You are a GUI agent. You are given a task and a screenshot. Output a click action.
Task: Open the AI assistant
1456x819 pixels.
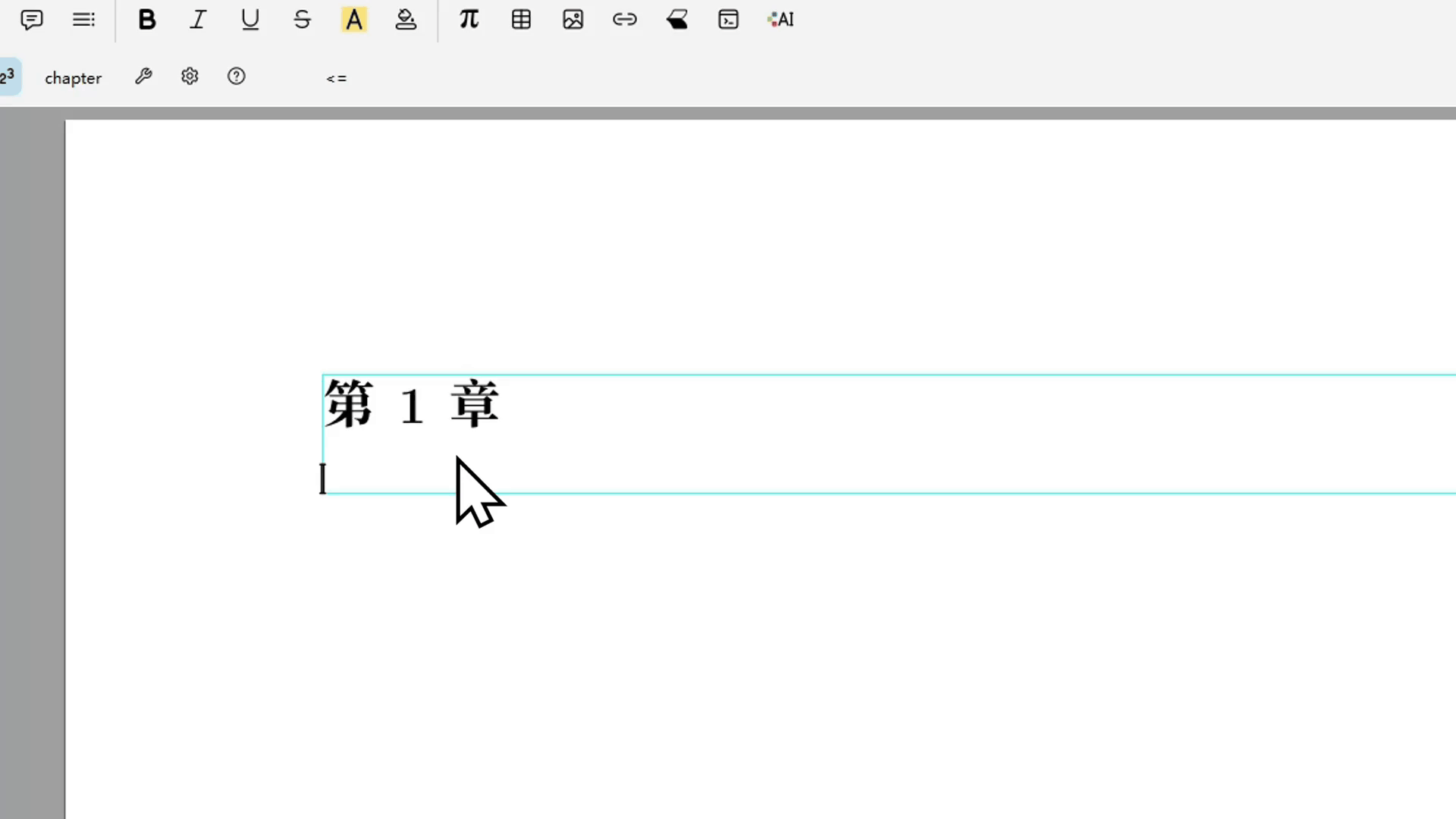pyautogui.click(x=780, y=19)
